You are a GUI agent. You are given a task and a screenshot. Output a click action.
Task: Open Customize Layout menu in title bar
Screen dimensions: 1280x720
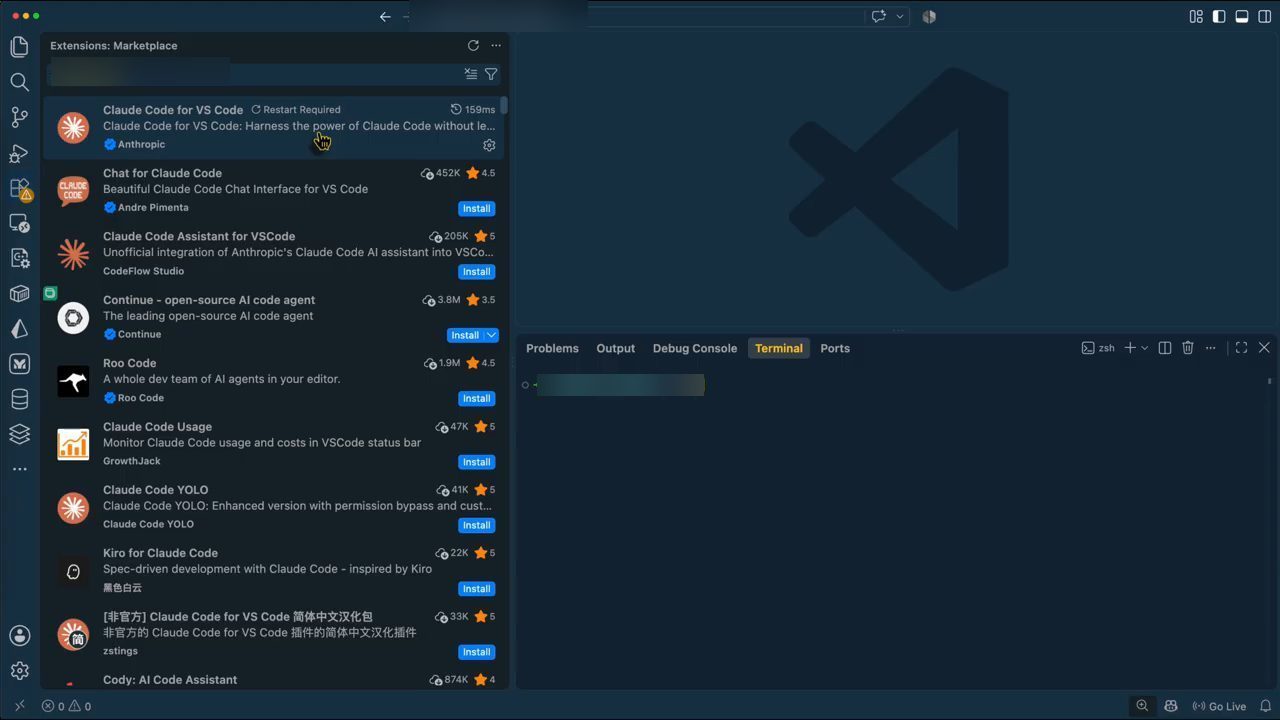pos(1196,16)
